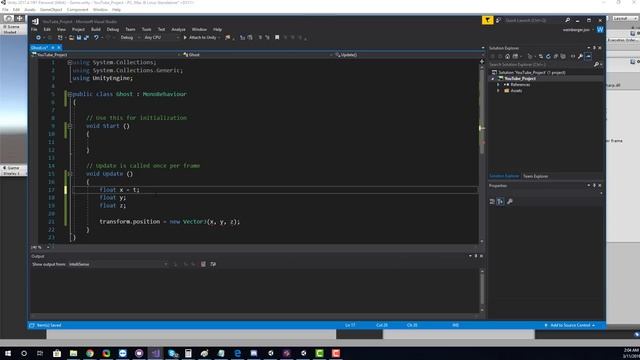Viewport: 640px width, 360px height.
Task: Click Cortana search circle on taskbar
Action: tap(24, 353)
